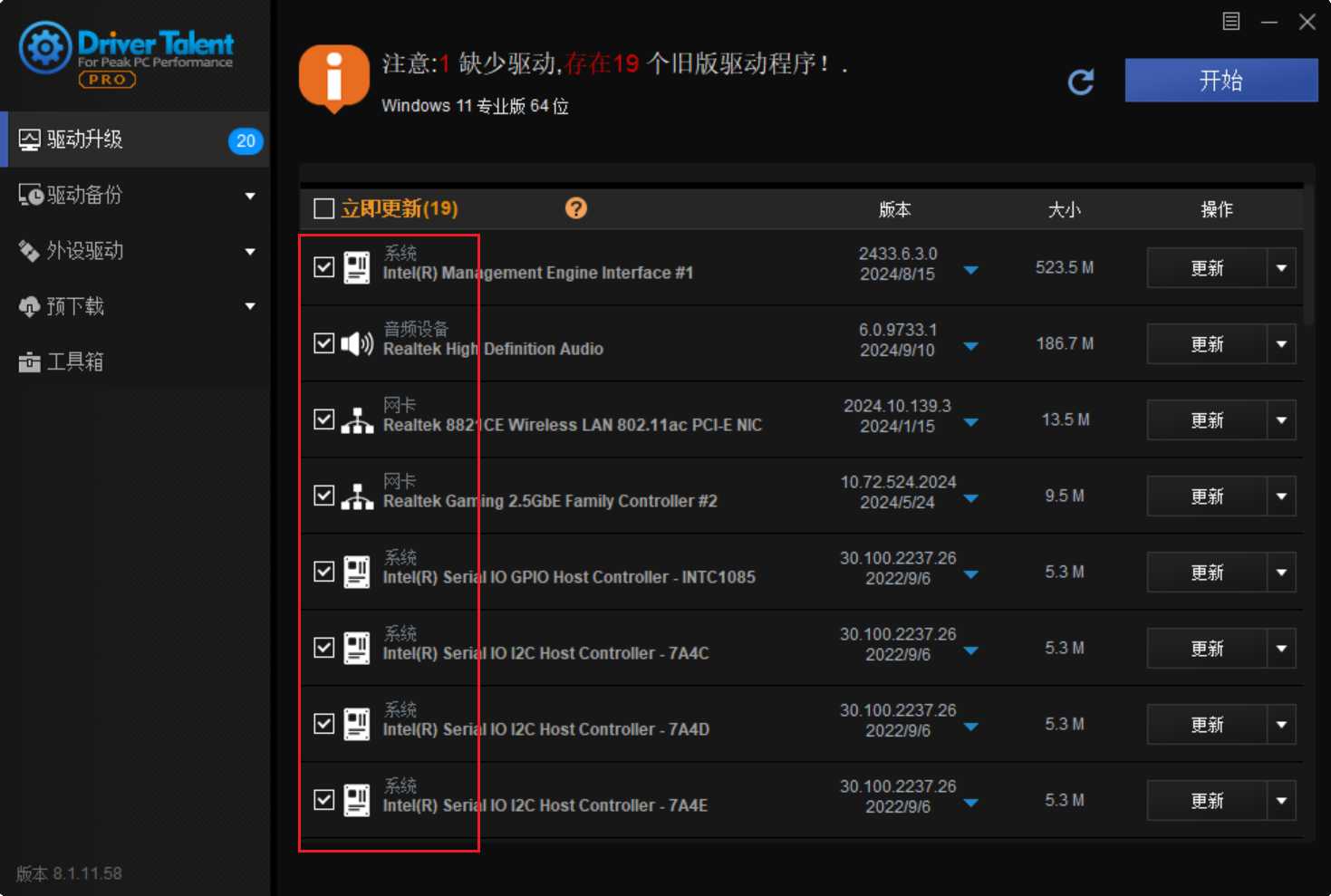Screen dimensions: 1331x896
Task: Uncheck Serial IO I2C Host Controller 7A4C checkbox
Action: click(323, 648)
